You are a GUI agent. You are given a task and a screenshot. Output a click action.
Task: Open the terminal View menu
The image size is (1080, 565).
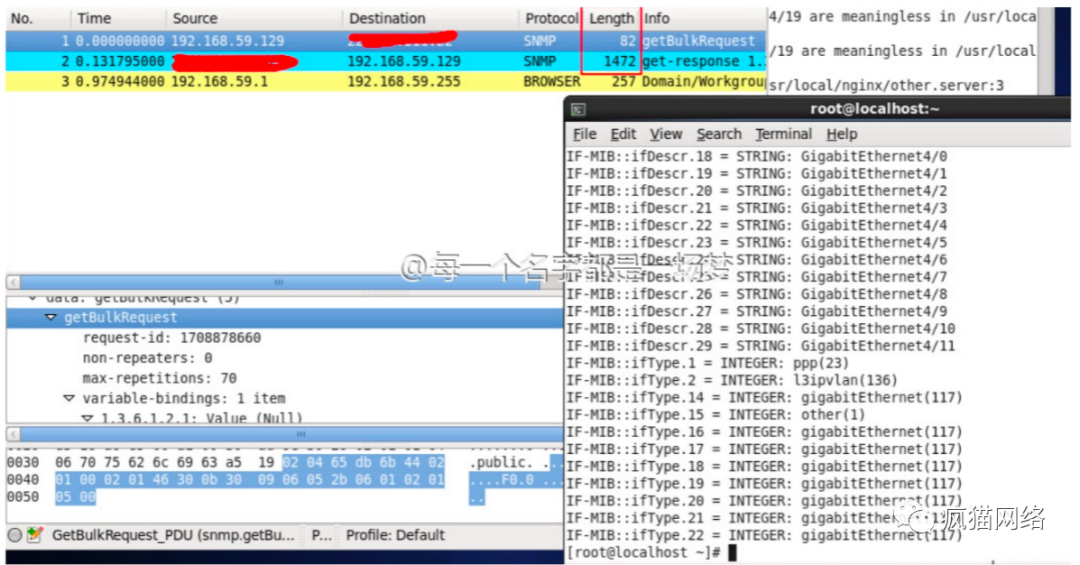click(665, 134)
